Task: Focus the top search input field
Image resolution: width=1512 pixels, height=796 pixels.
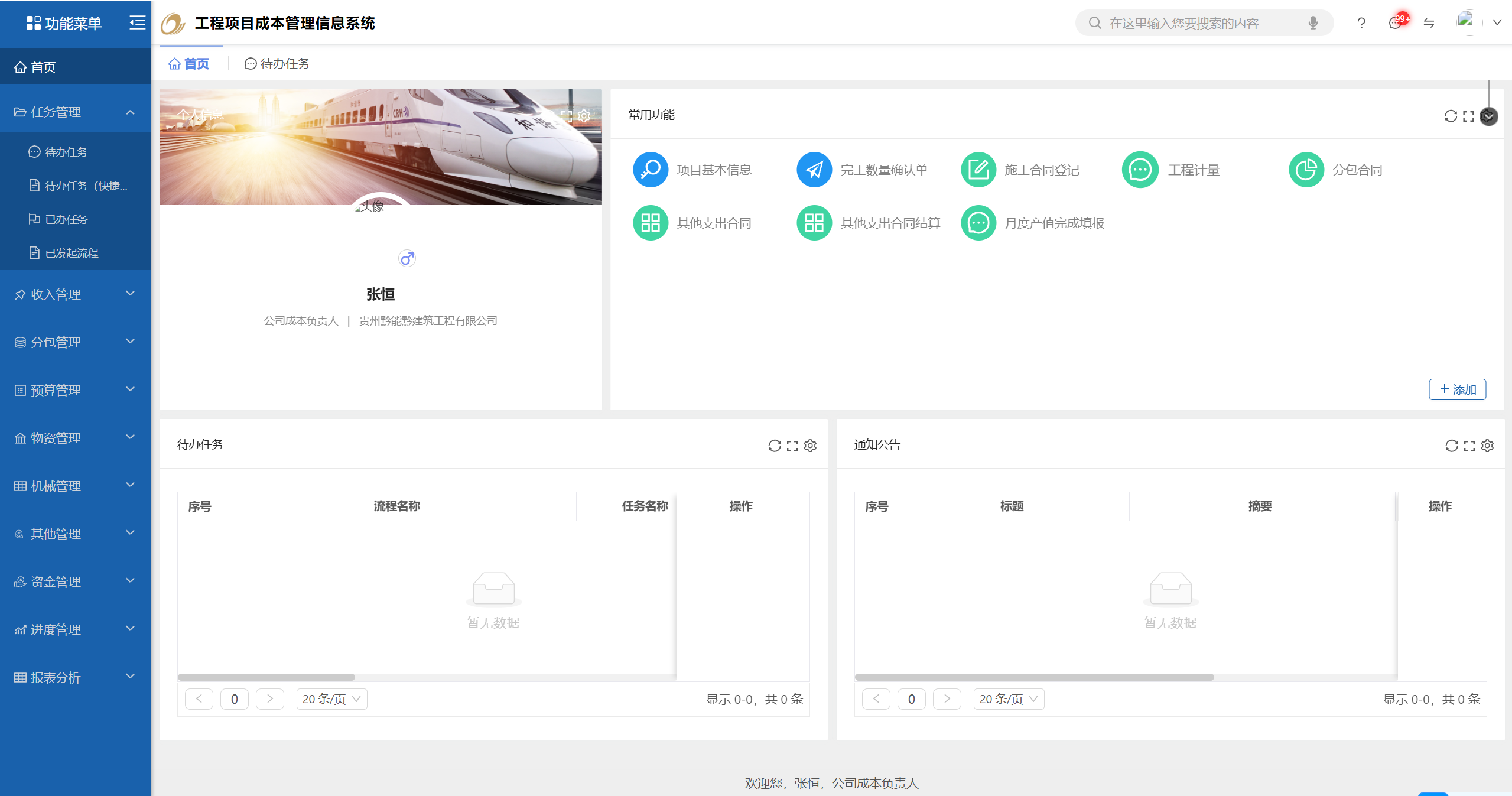Action: coord(1205,22)
